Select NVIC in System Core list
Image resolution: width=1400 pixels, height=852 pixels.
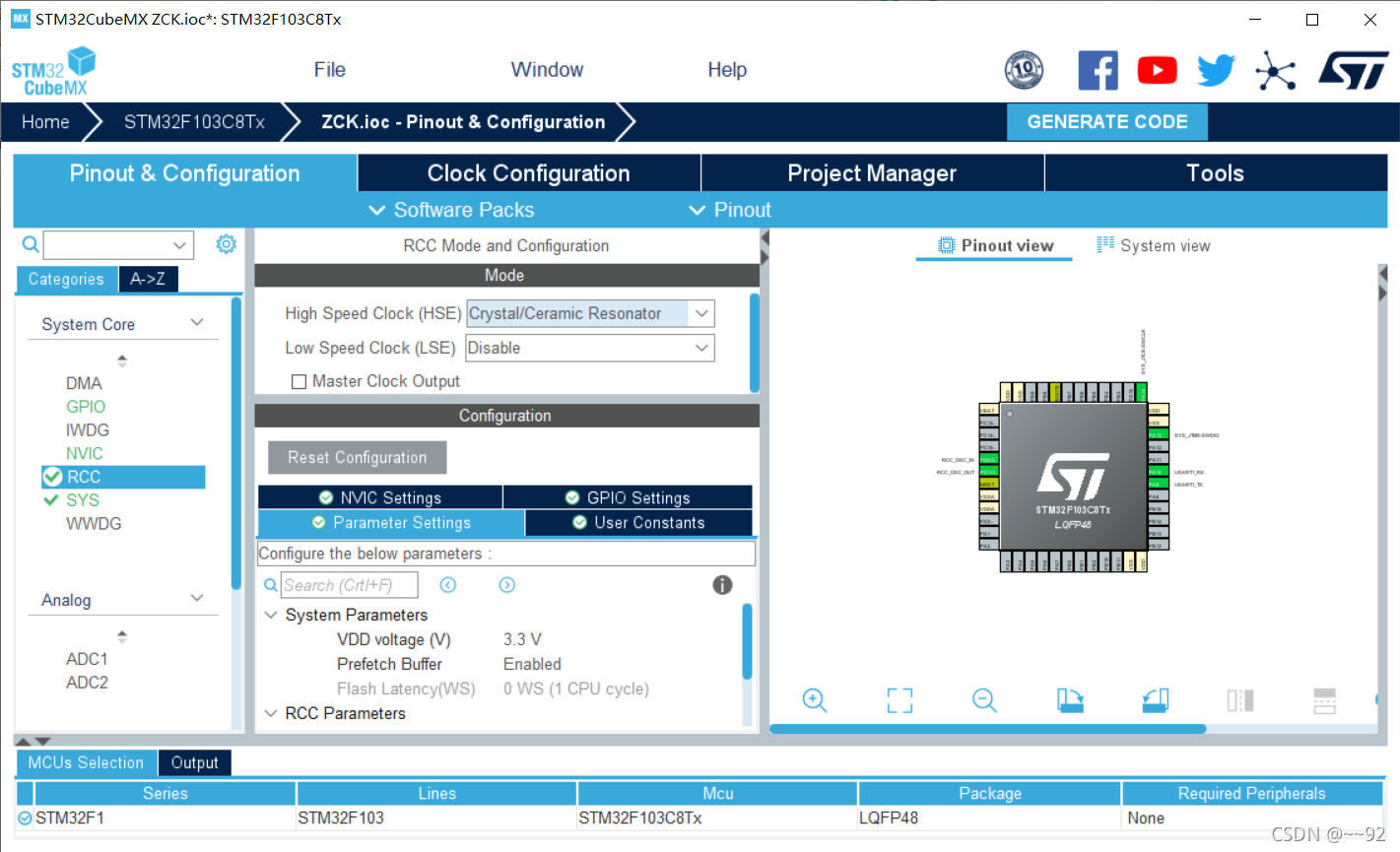tap(85, 454)
